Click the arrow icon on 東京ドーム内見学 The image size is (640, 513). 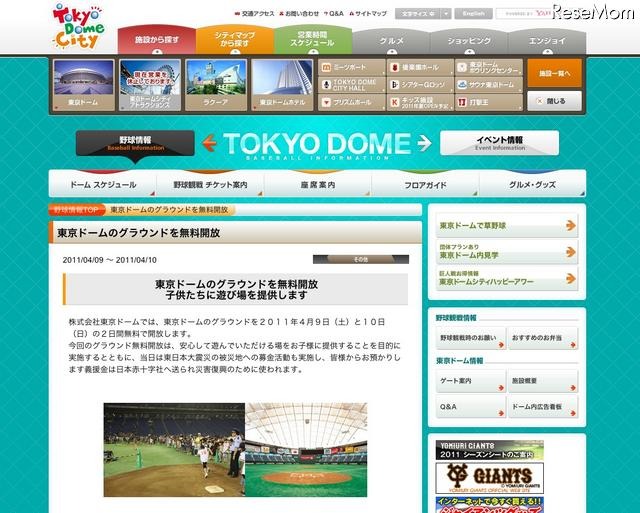[x=571, y=252]
